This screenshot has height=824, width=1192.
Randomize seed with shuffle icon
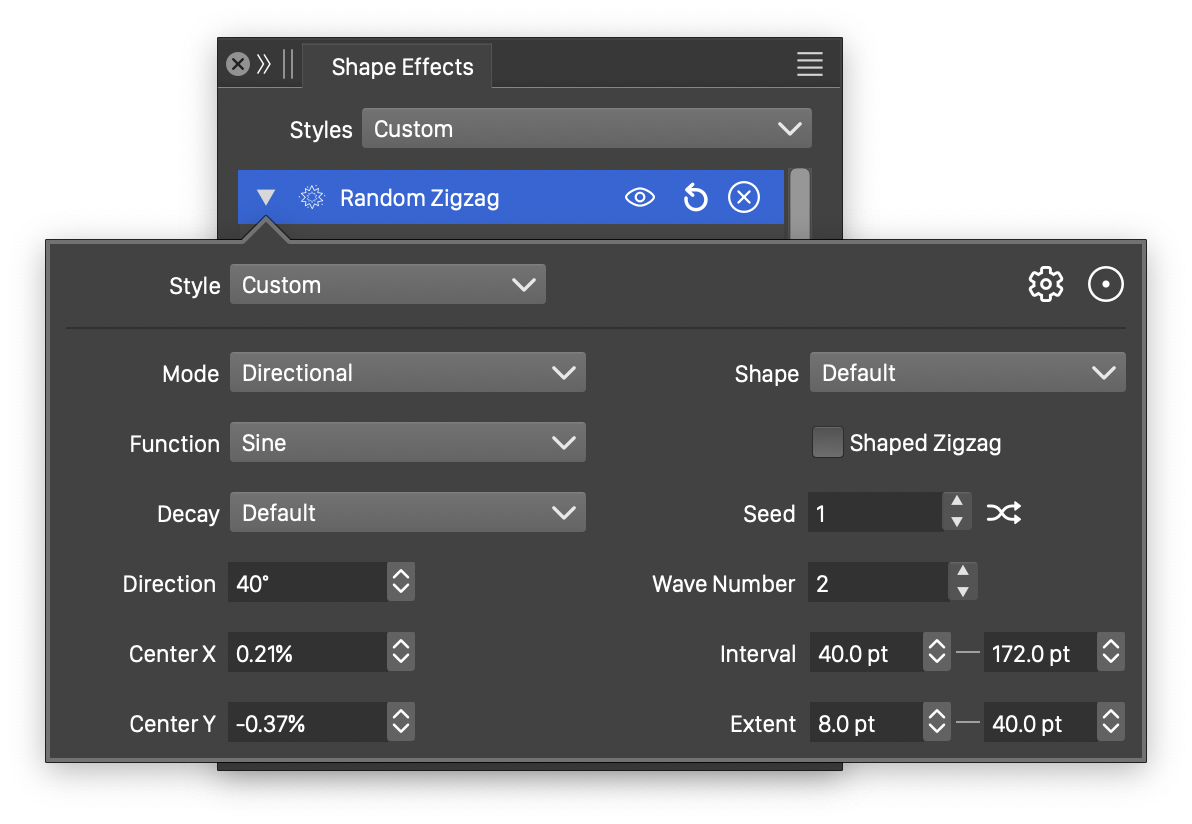click(1003, 514)
